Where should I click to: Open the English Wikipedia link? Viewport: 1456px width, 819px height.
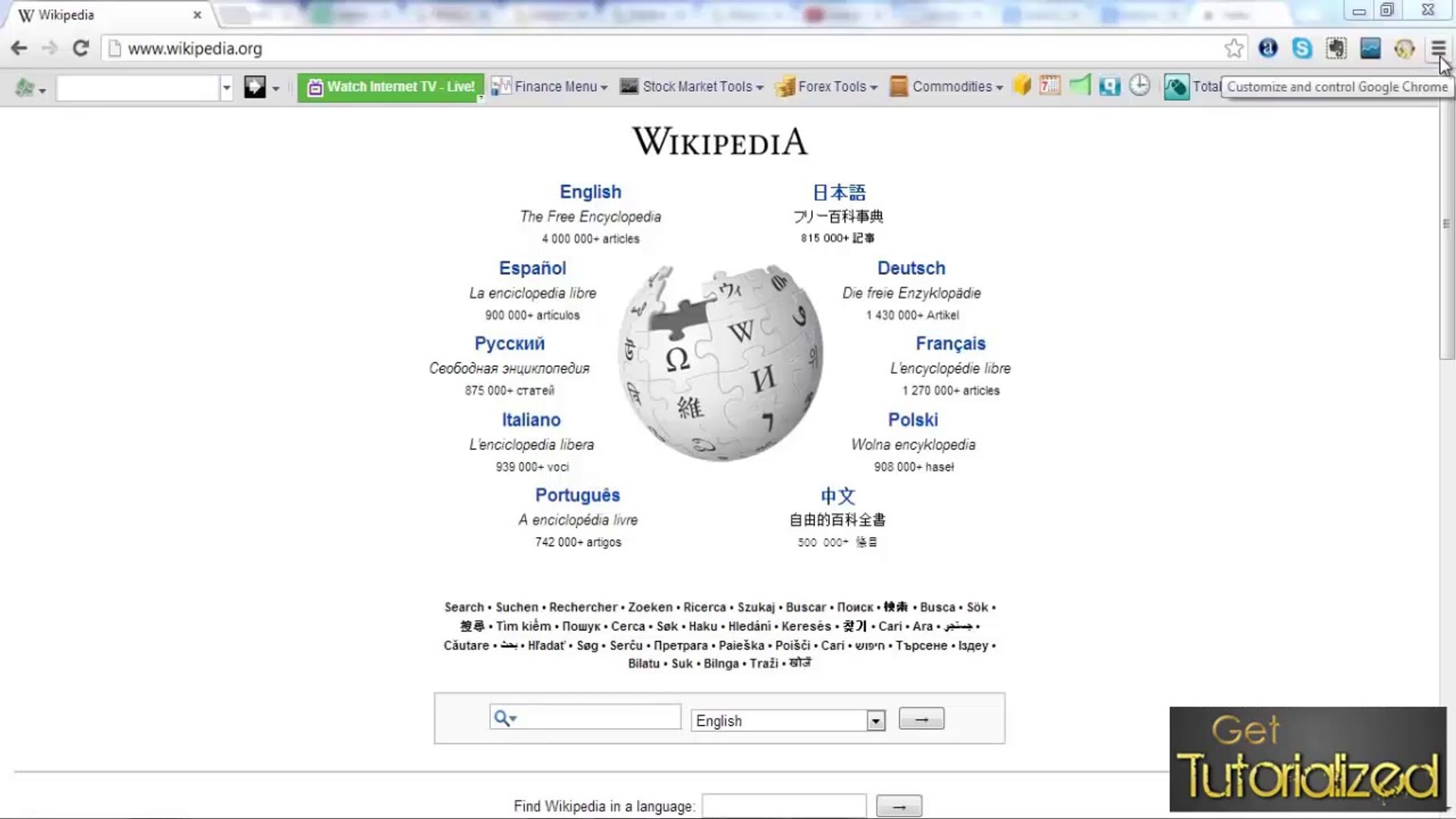click(590, 192)
